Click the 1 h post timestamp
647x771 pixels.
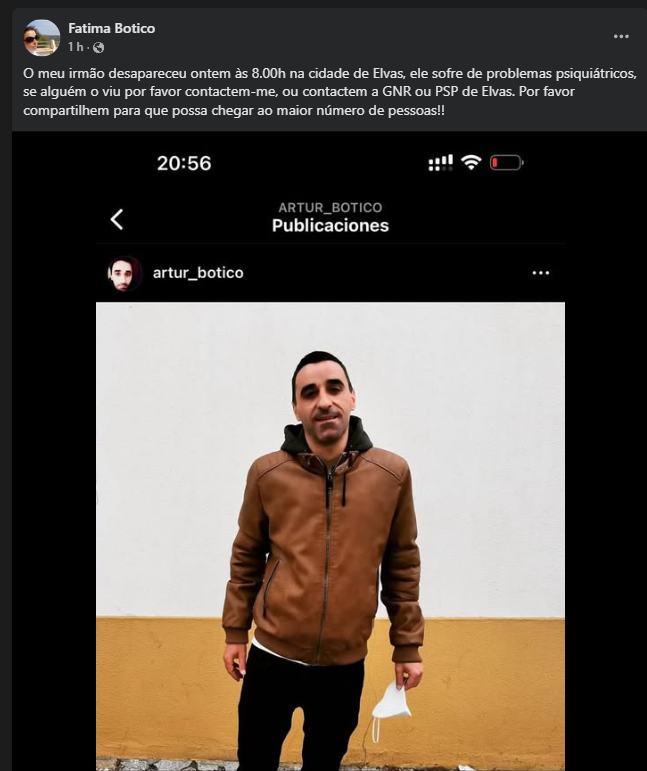click(76, 47)
